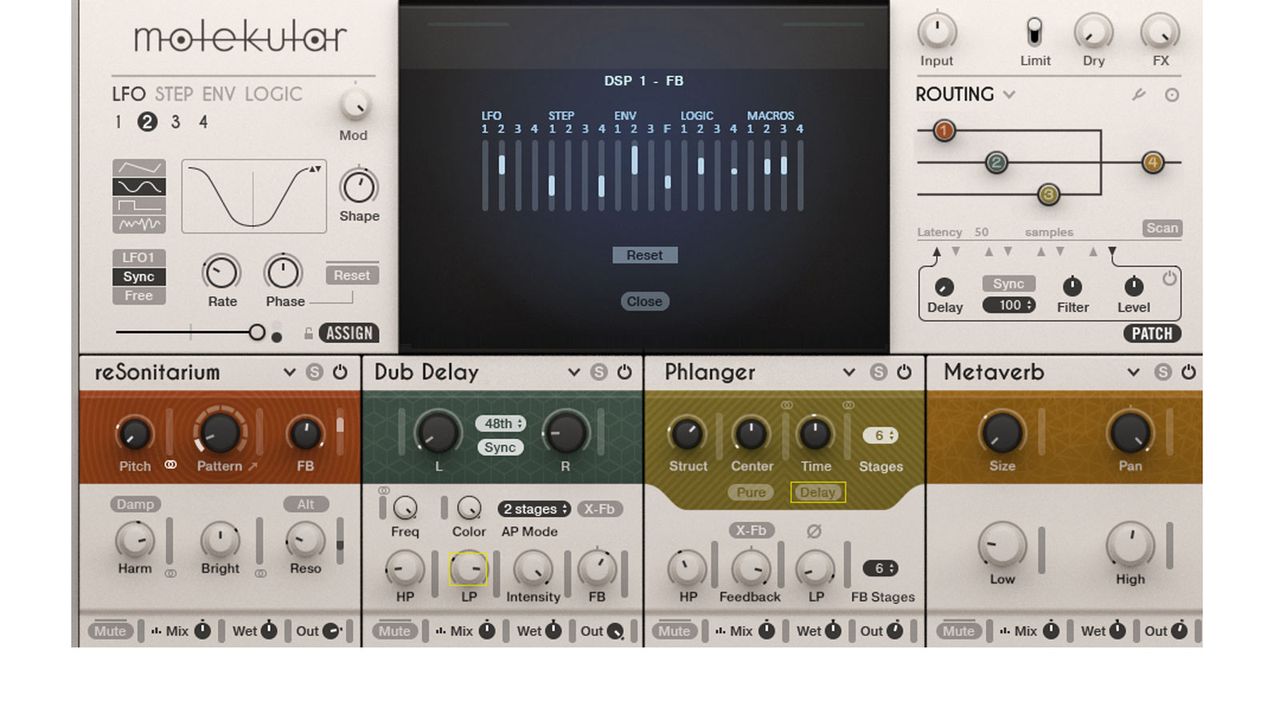Toggle Delay mode in Phlanger
The width and height of the screenshot is (1280, 720).
click(x=817, y=492)
